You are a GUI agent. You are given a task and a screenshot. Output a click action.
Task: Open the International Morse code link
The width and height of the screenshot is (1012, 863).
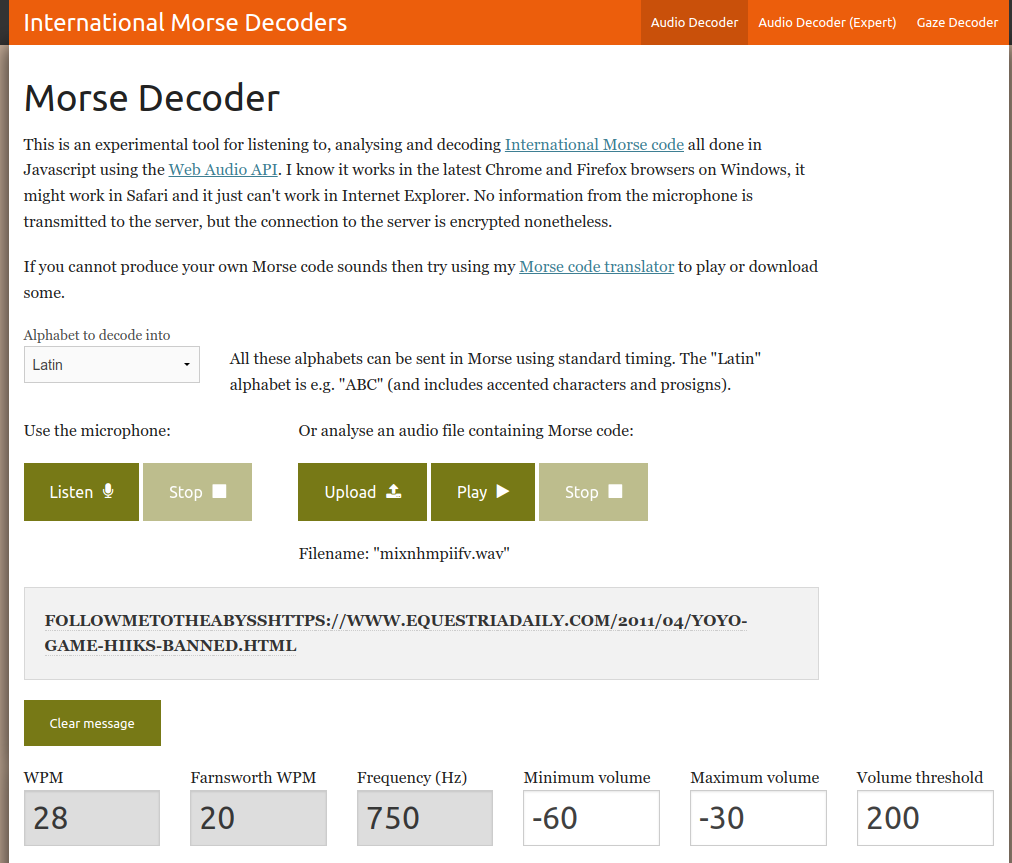click(x=594, y=145)
